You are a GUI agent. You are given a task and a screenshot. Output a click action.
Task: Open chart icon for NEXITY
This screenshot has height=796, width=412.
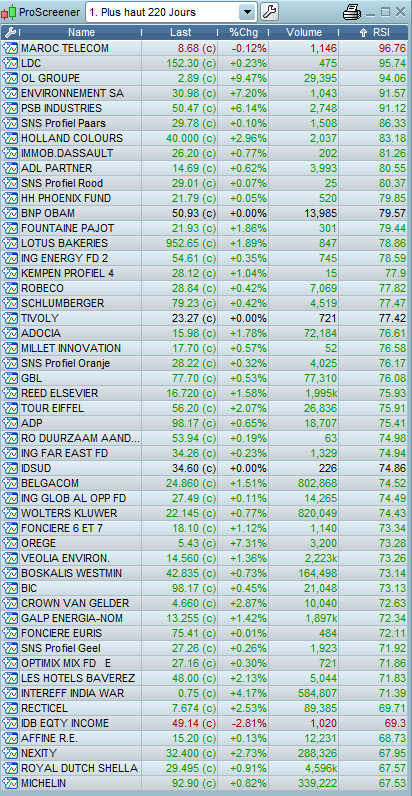click(x=10, y=753)
